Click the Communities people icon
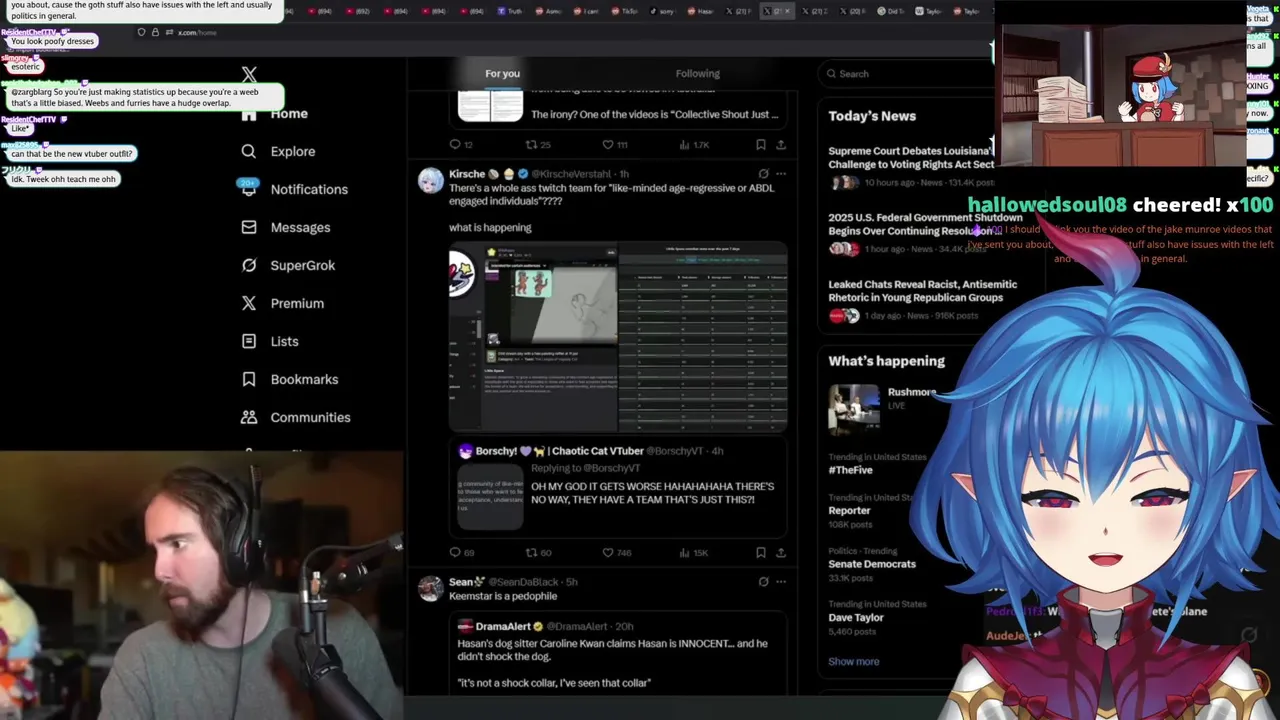This screenshot has width=1280, height=720. [x=249, y=417]
